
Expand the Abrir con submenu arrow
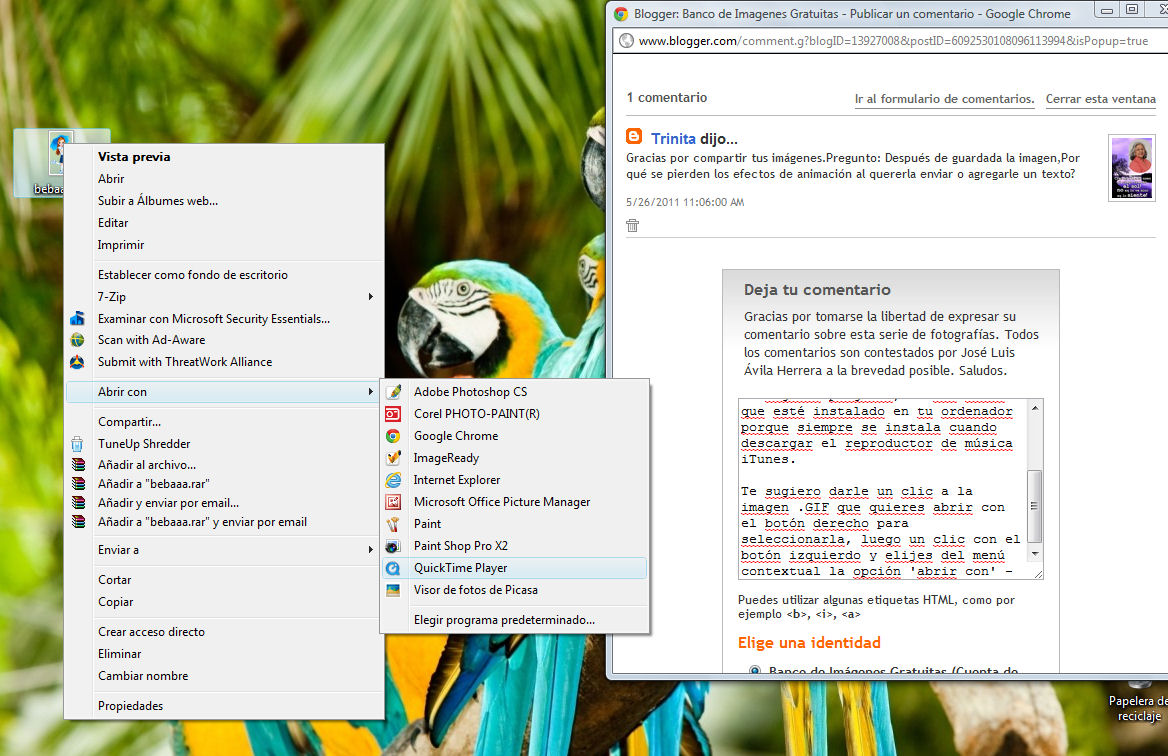click(x=370, y=392)
